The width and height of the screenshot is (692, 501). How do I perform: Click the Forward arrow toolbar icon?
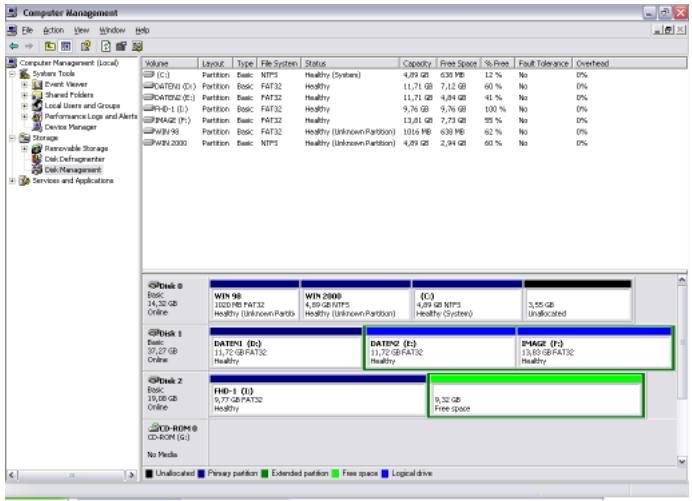29,46
